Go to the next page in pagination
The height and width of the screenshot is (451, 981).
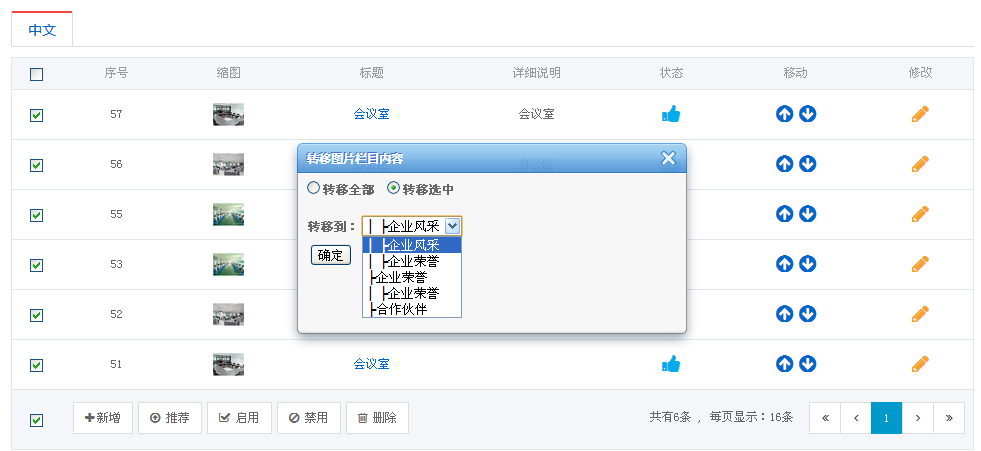click(917, 418)
